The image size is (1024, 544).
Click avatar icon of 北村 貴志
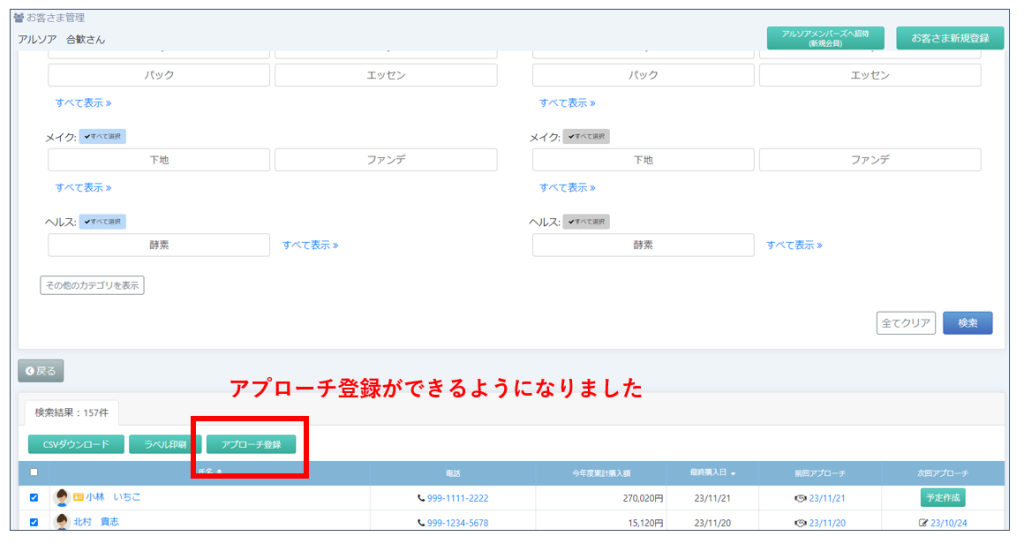click(62, 522)
